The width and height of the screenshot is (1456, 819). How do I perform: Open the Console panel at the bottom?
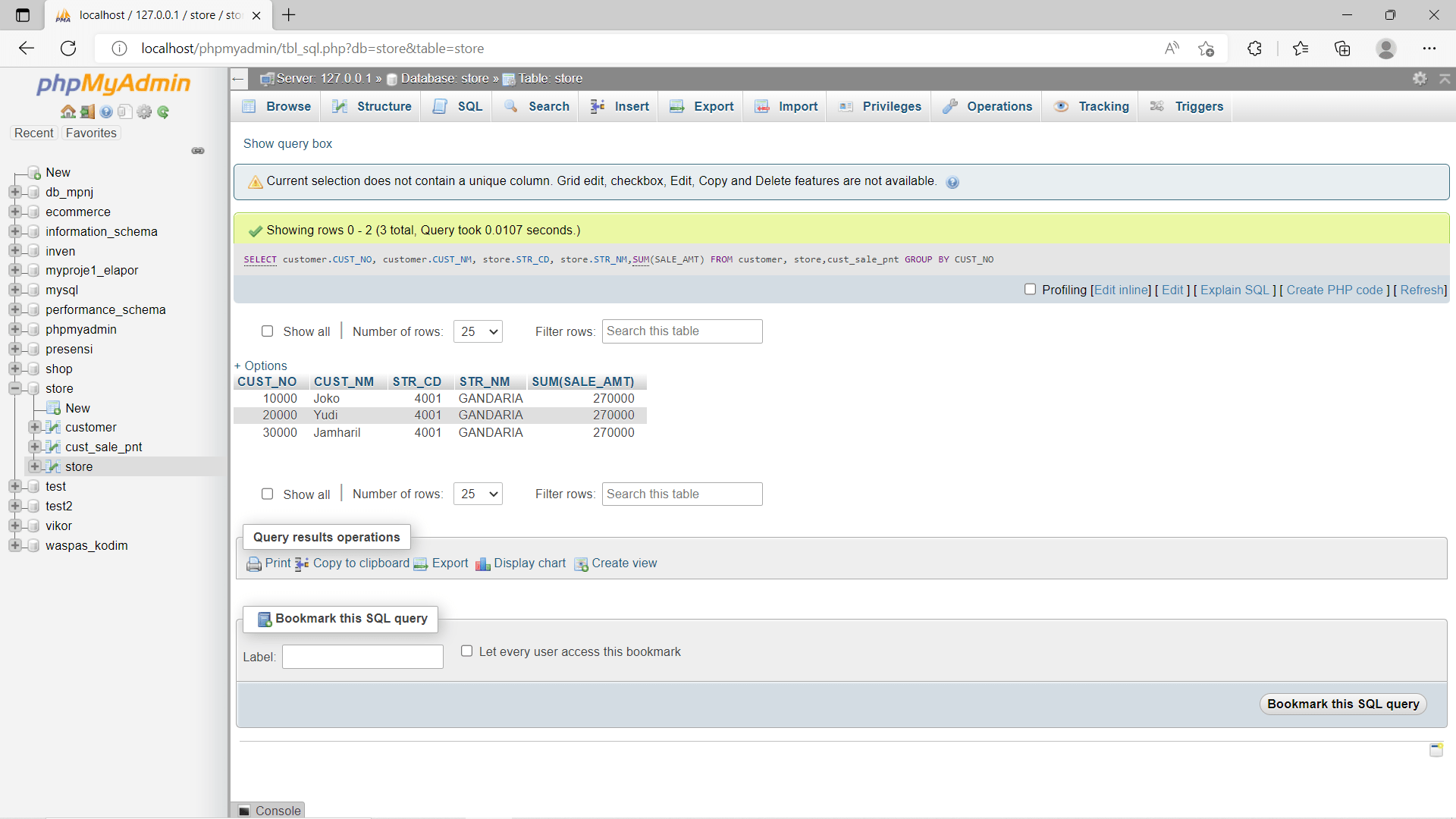pyautogui.click(x=269, y=811)
